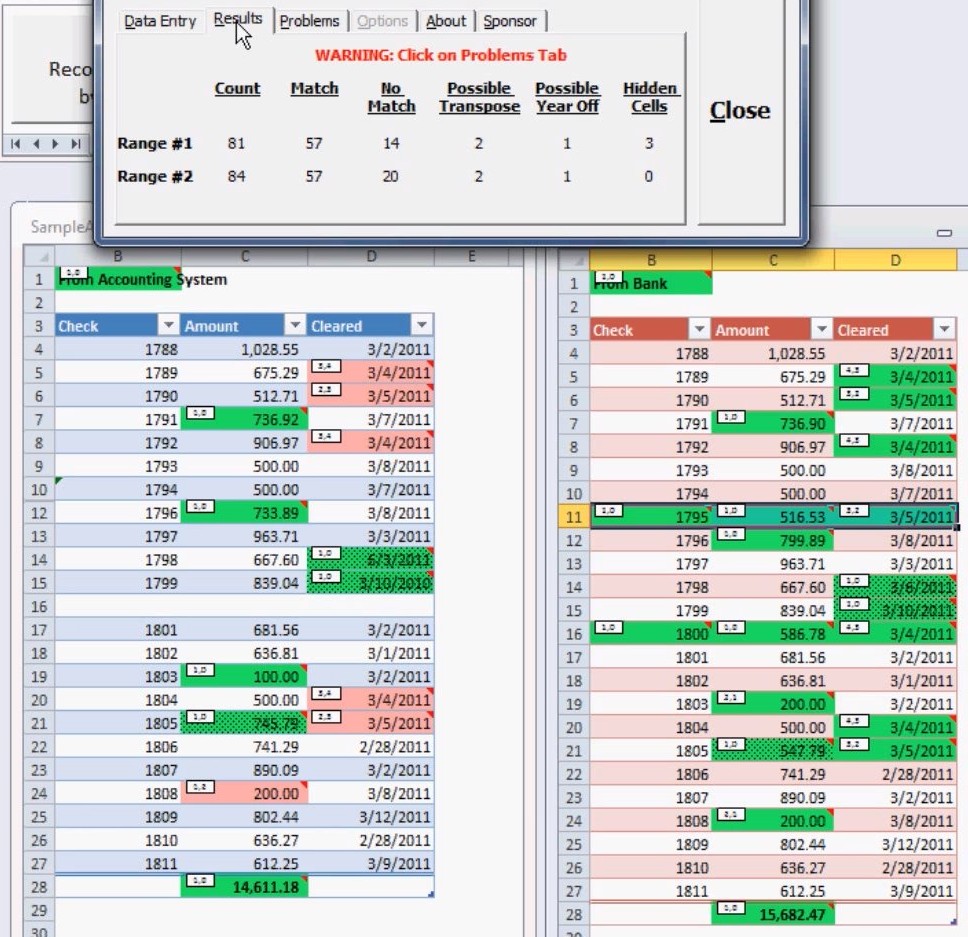968x937 pixels.
Task: Open Cleared filter dropdown in Bank table
Action: 945,329
